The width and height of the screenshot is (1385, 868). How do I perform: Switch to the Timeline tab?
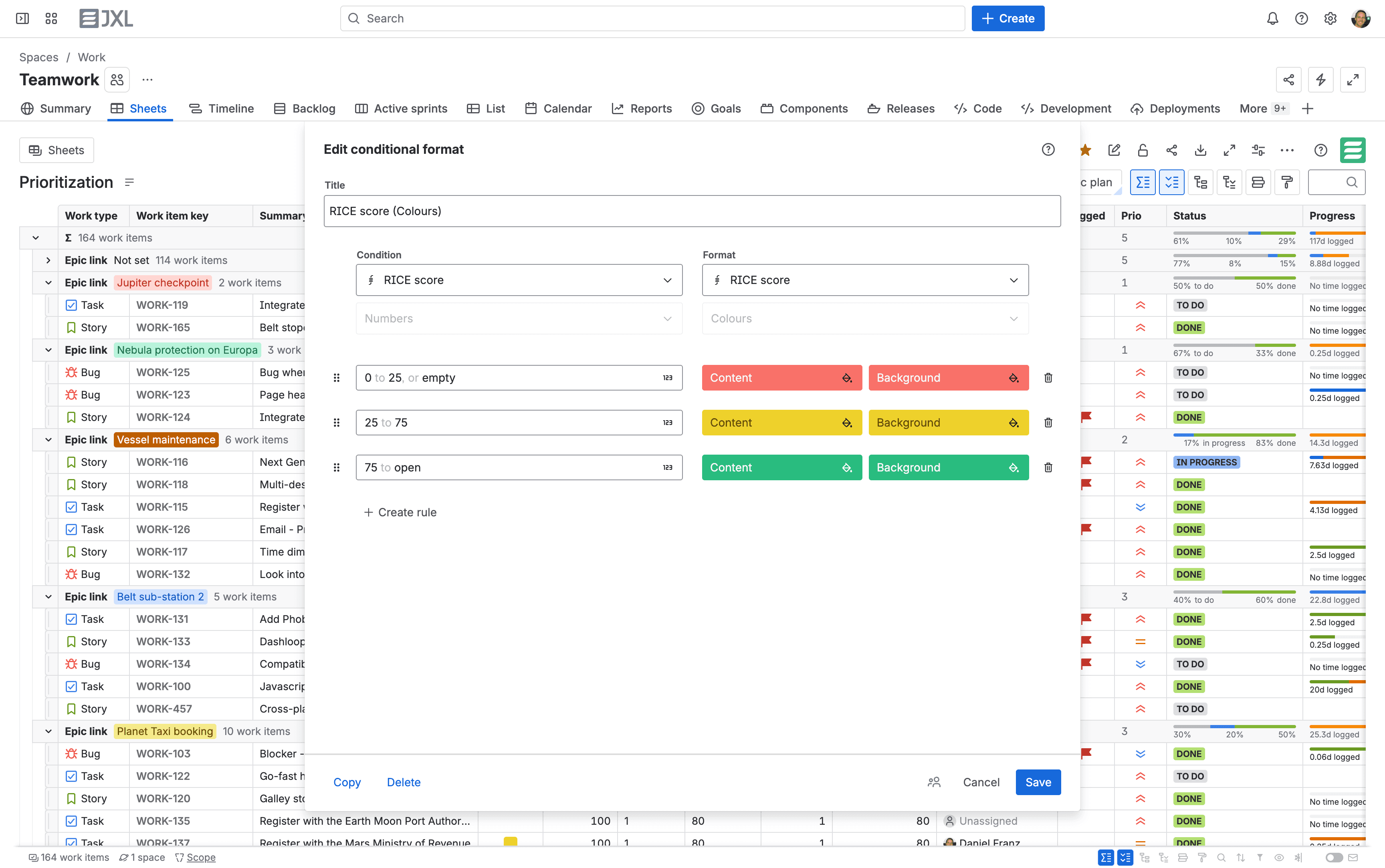point(222,109)
